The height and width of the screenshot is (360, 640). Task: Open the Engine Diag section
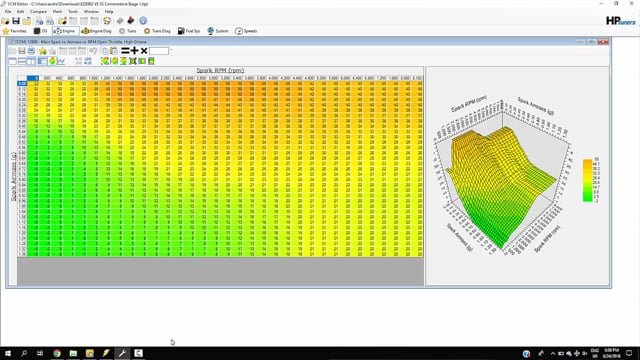coord(96,31)
